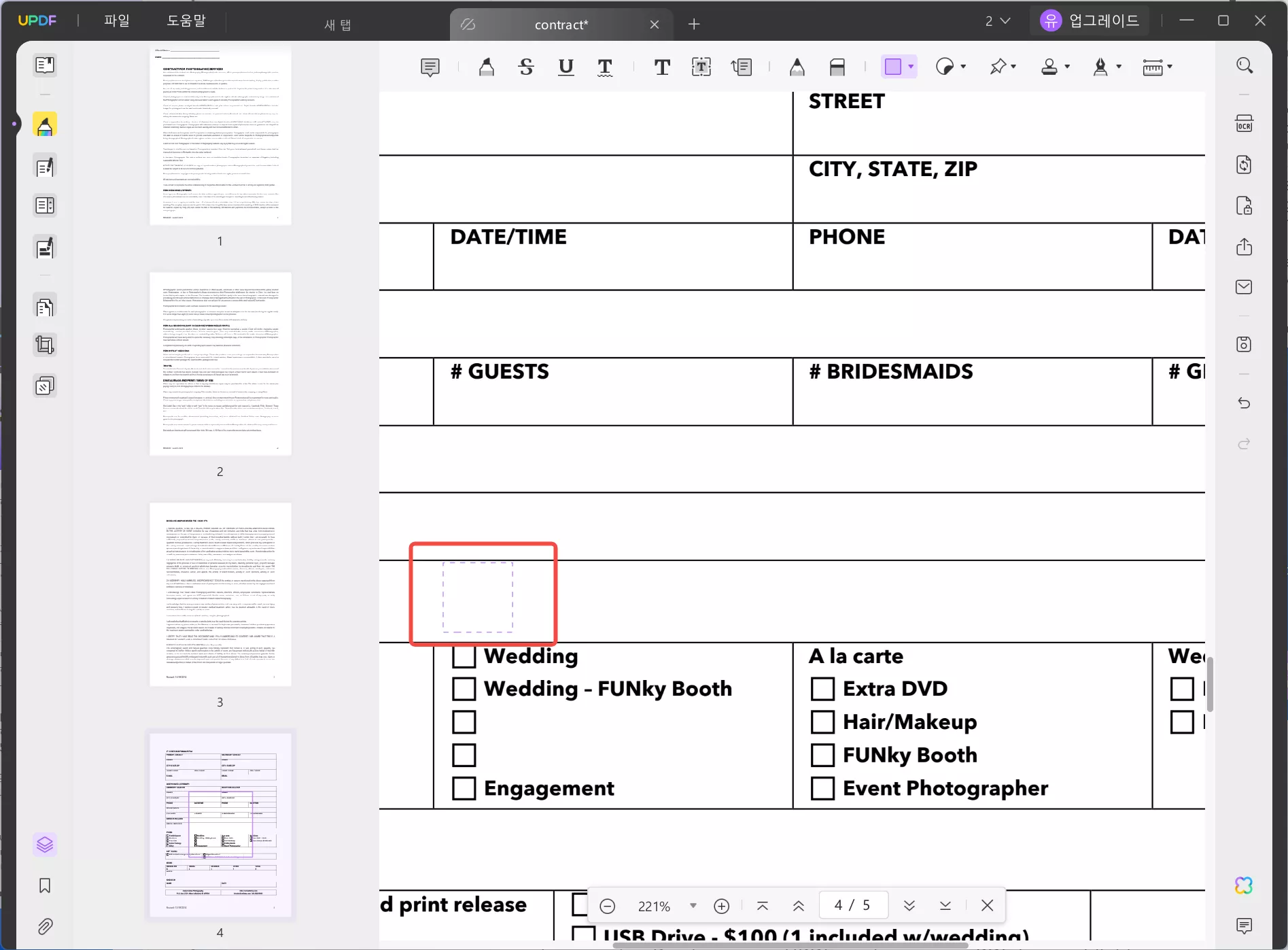Expand the rectangle shape dropdown arrow
This screenshot has width=1288, height=950.
(911, 67)
